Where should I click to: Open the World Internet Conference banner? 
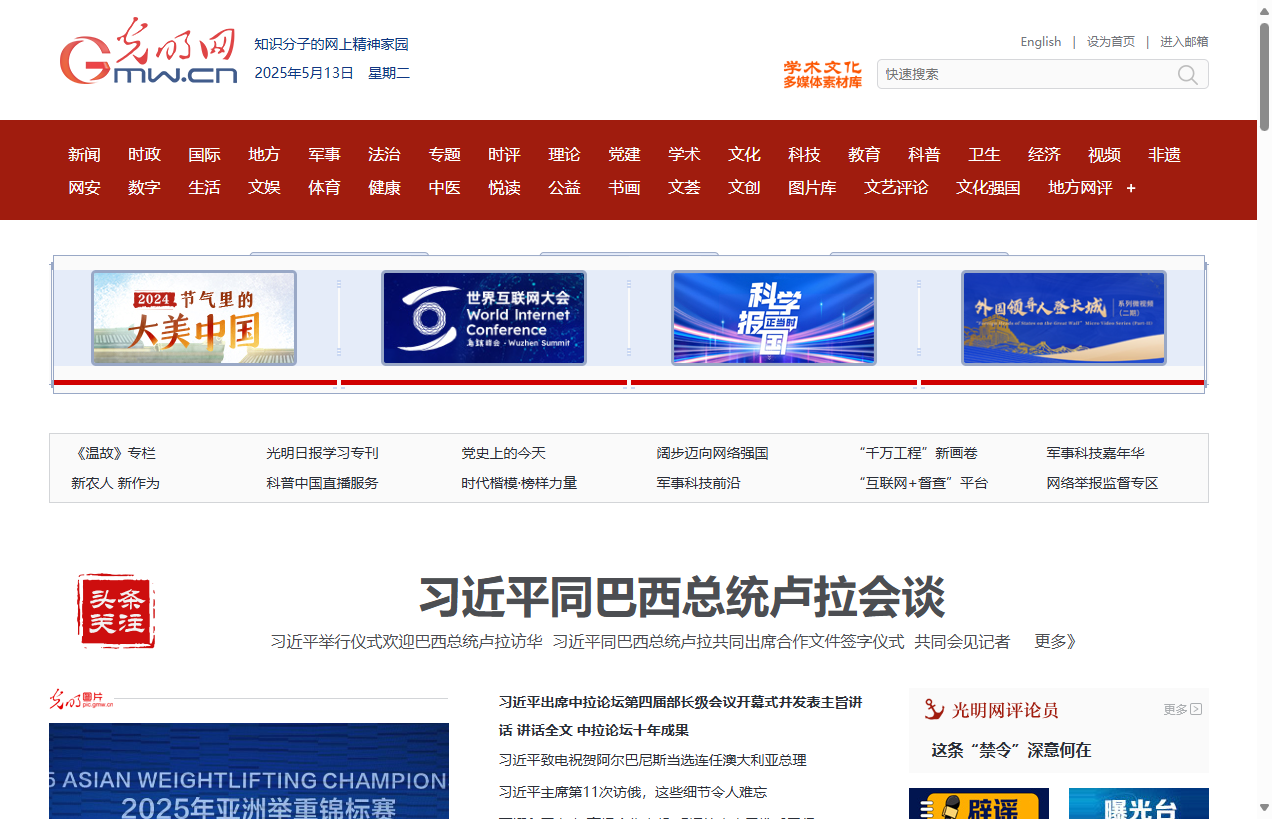coord(483,318)
